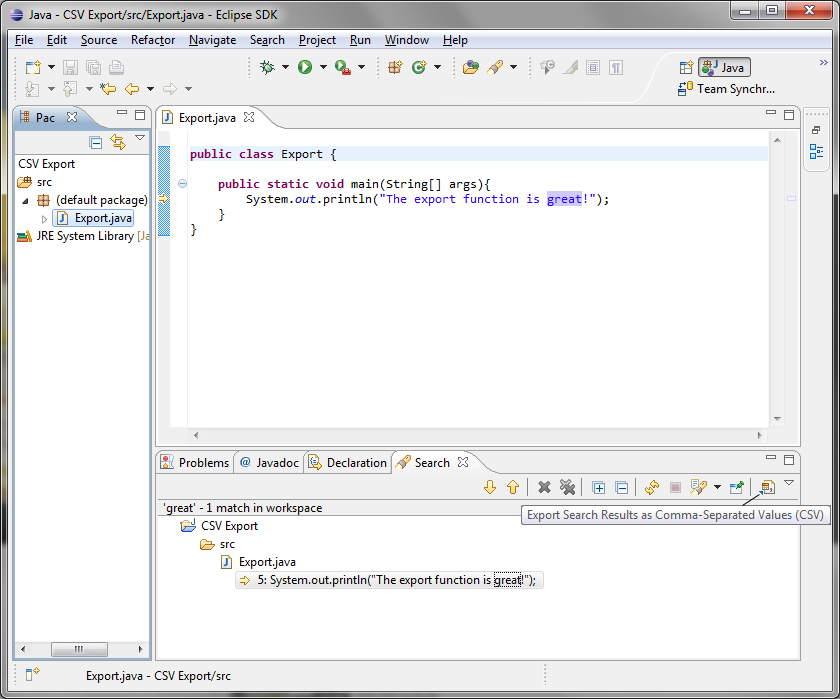Collapse all search results
The image size is (840, 699).
click(x=621, y=487)
